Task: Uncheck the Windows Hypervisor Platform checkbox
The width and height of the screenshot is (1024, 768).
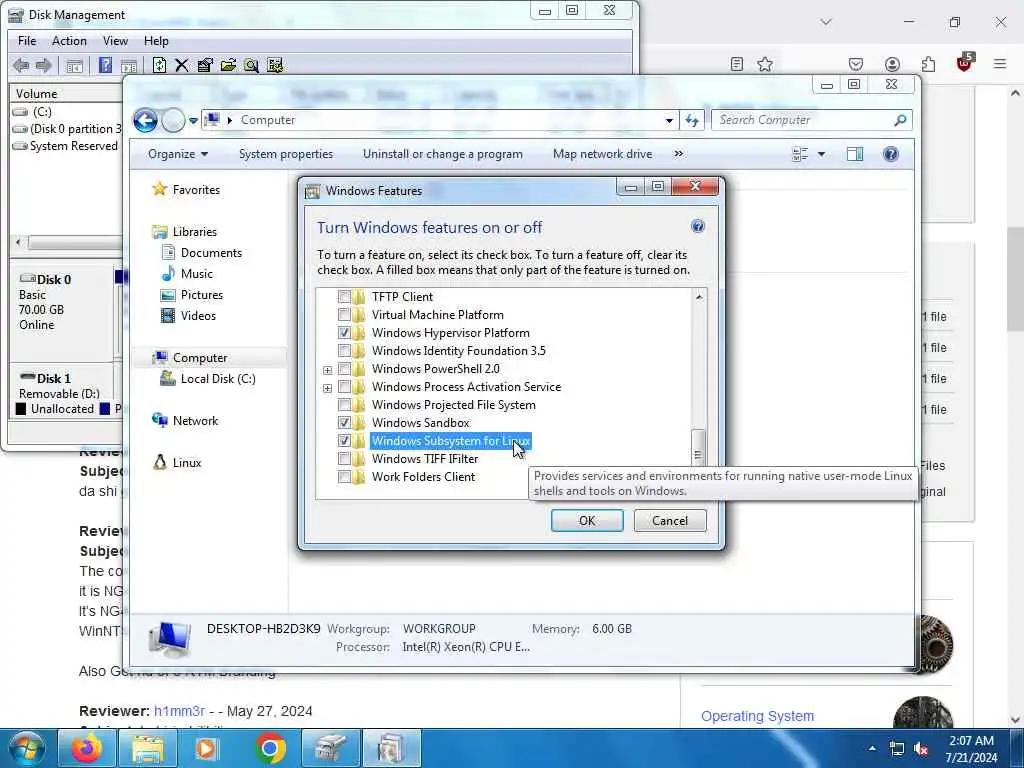Action: pos(344,332)
